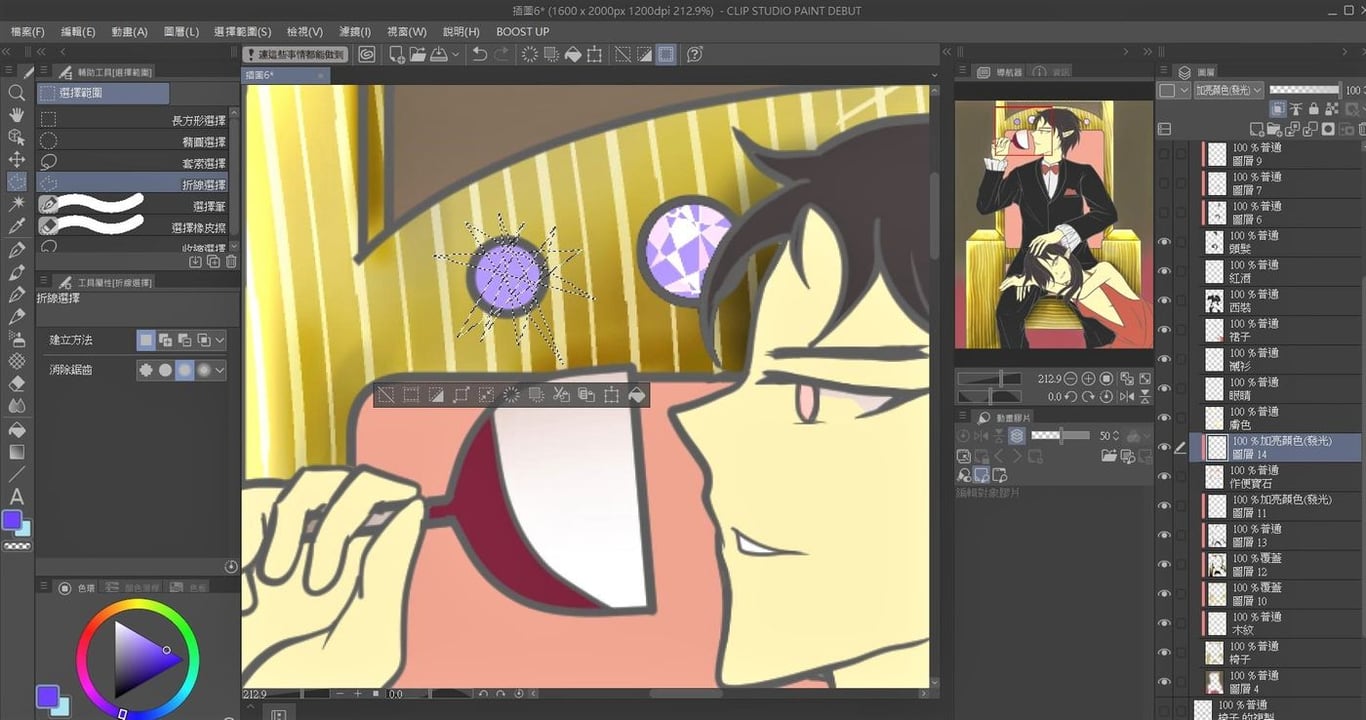Choose the 選擇橡皮擦 sub tool
1366x720 pixels.
(133, 228)
